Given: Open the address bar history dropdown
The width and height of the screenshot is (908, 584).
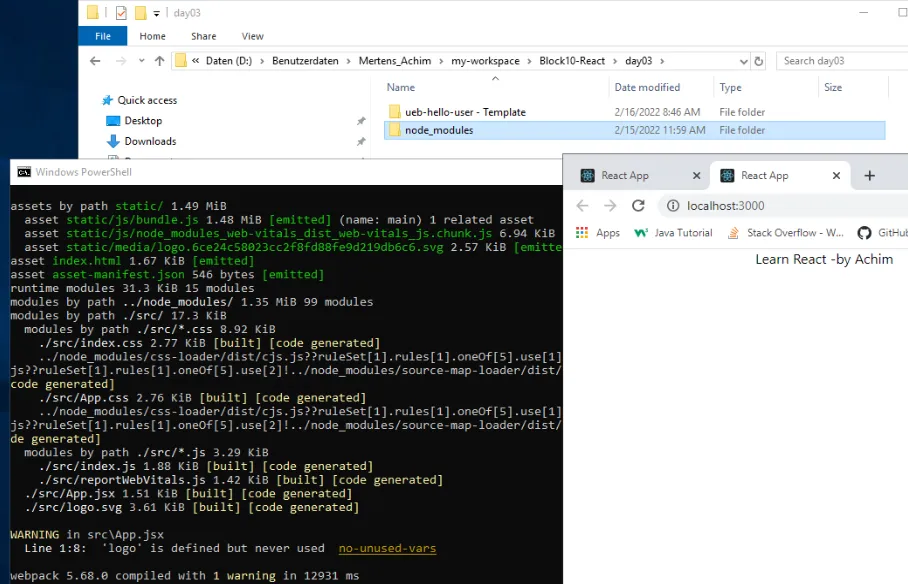Looking at the screenshot, I should coord(744,61).
